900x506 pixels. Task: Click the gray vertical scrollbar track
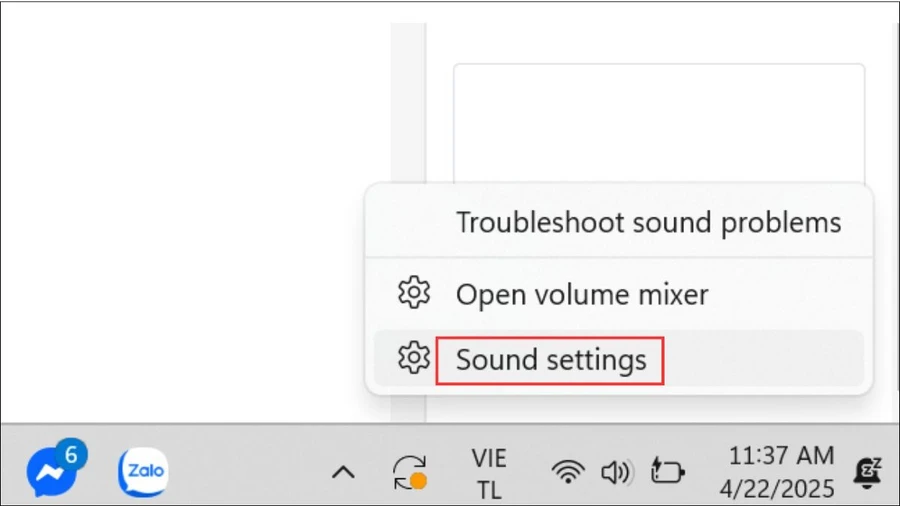coord(408,103)
